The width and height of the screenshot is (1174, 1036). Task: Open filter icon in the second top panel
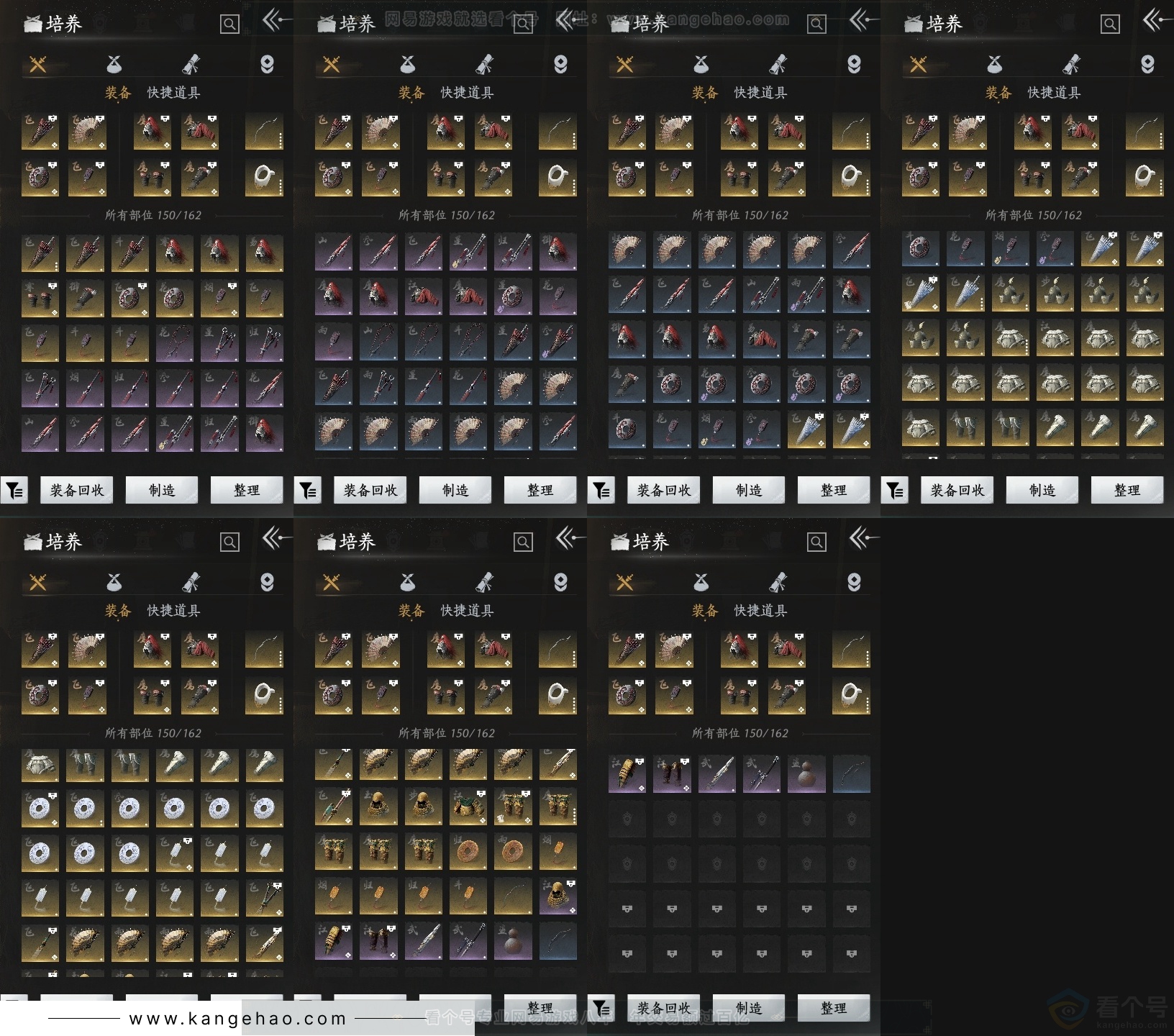pyautogui.click(x=307, y=491)
